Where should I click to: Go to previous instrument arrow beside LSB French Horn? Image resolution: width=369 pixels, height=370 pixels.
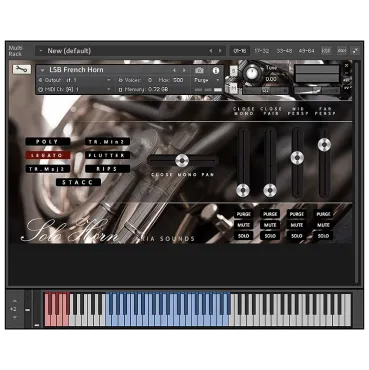click(174, 70)
